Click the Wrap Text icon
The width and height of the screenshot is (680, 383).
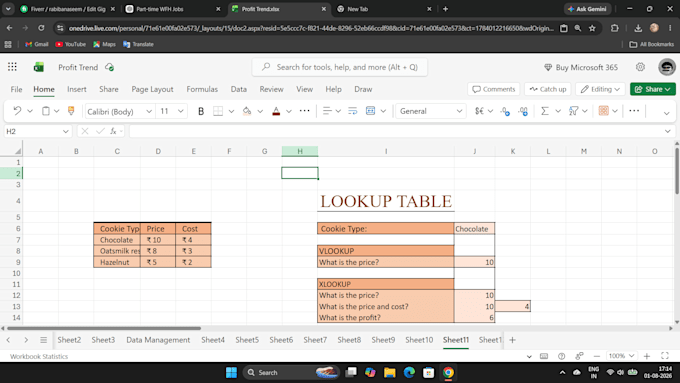click(353, 111)
